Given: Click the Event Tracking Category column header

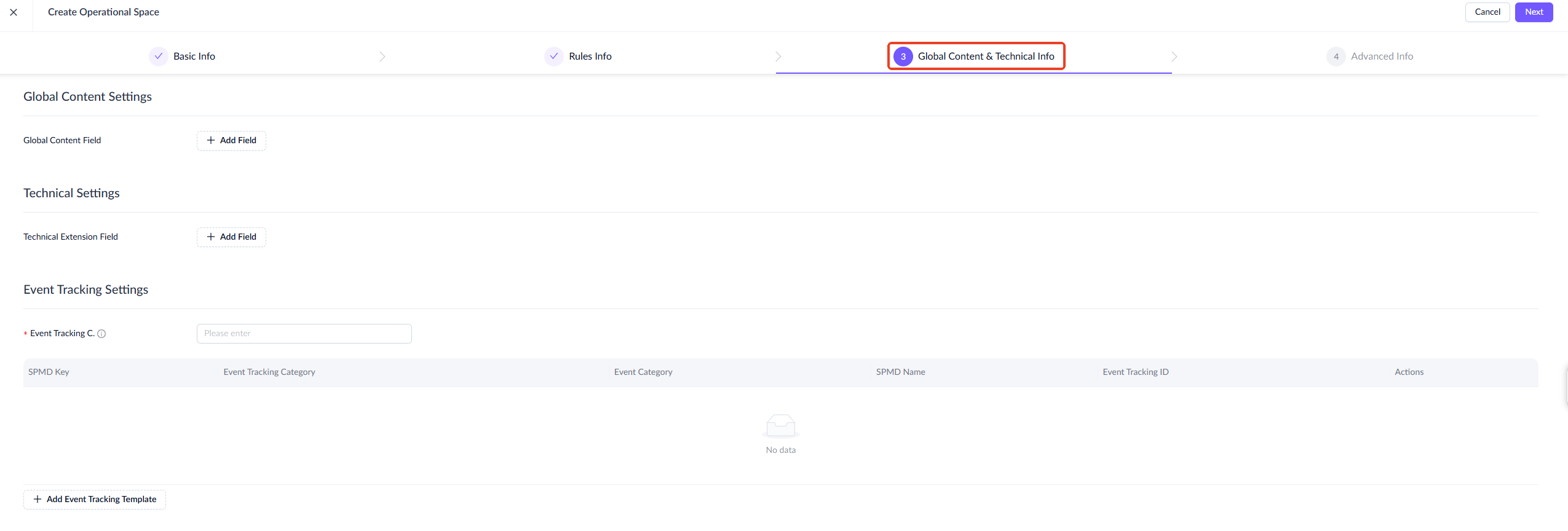Looking at the screenshot, I should 269,372.
